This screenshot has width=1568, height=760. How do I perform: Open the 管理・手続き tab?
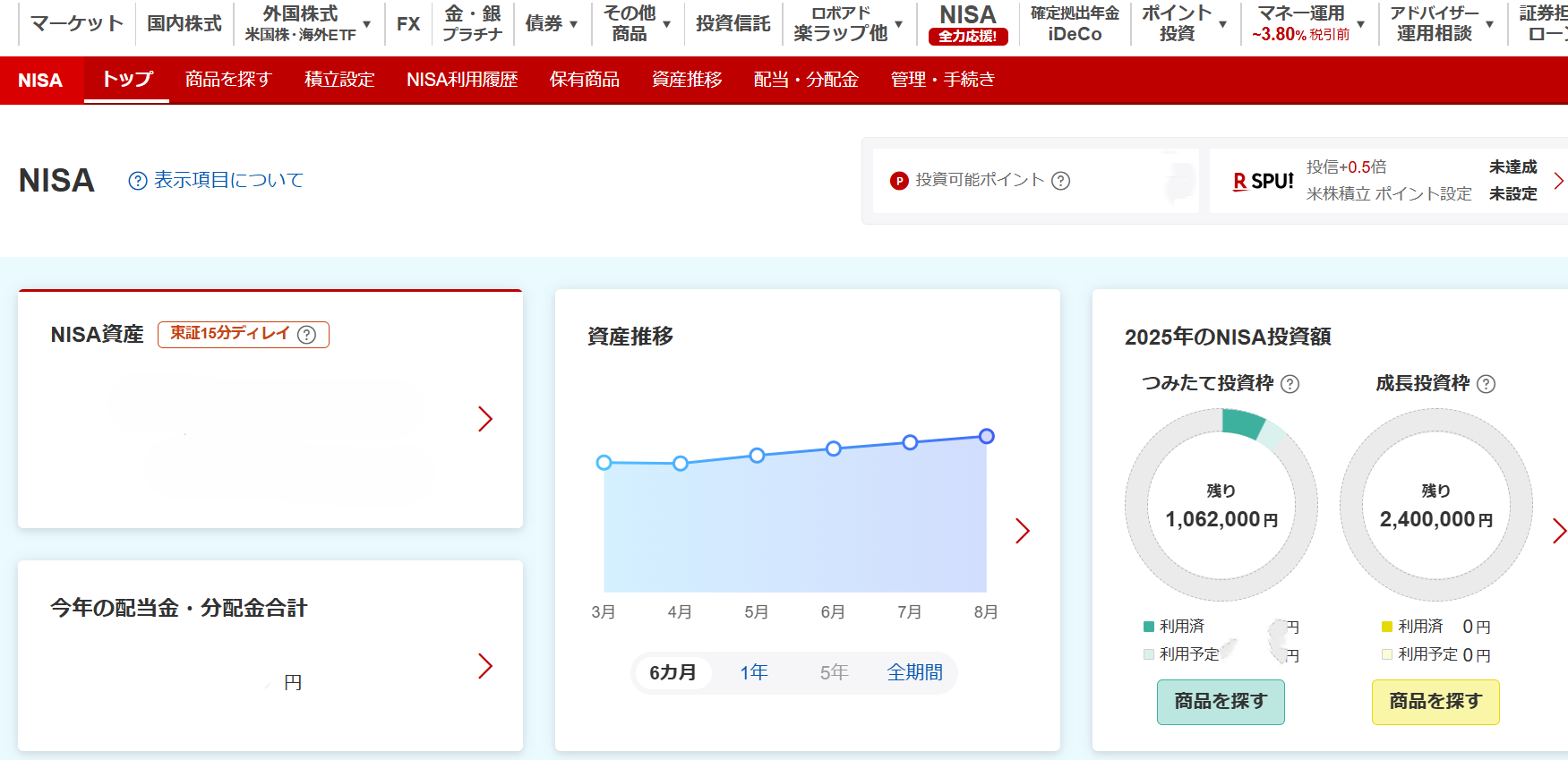click(943, 80)
